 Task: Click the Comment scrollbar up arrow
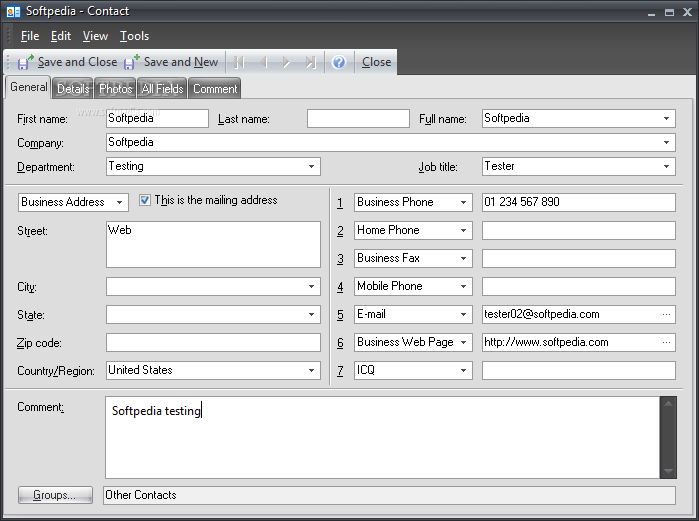tap(668, 404)
